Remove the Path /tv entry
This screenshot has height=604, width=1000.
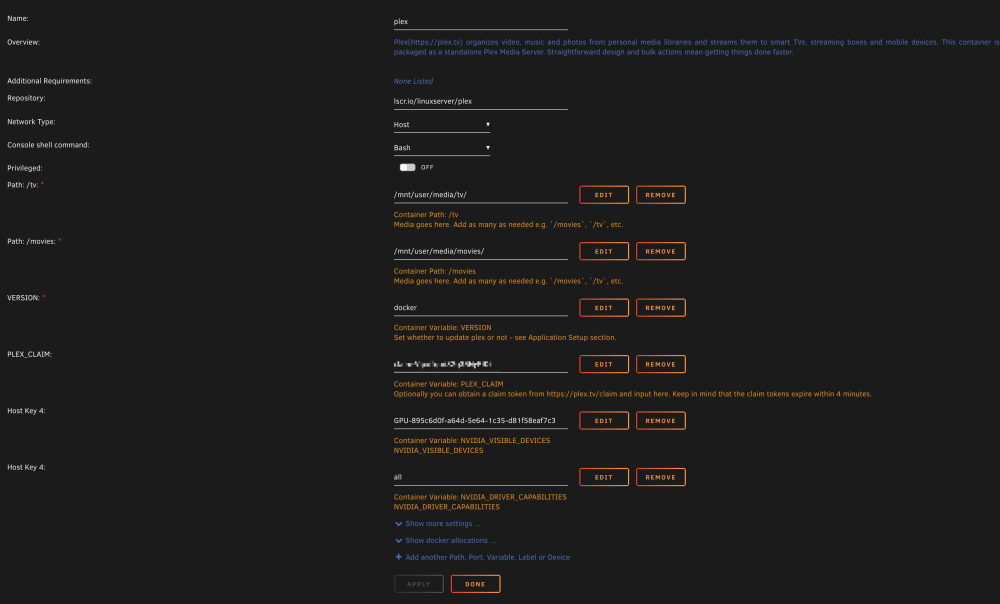[x=660, y=195]
